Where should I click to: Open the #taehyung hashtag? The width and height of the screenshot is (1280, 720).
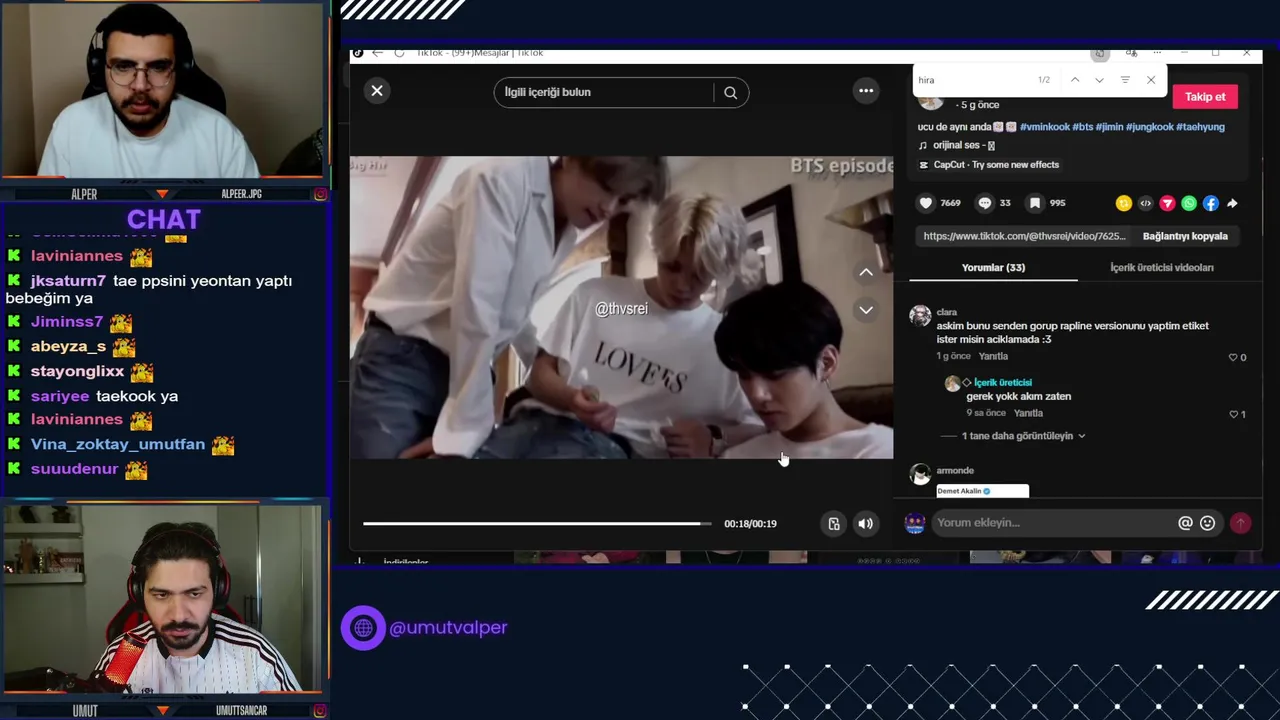click(1200, 127)
